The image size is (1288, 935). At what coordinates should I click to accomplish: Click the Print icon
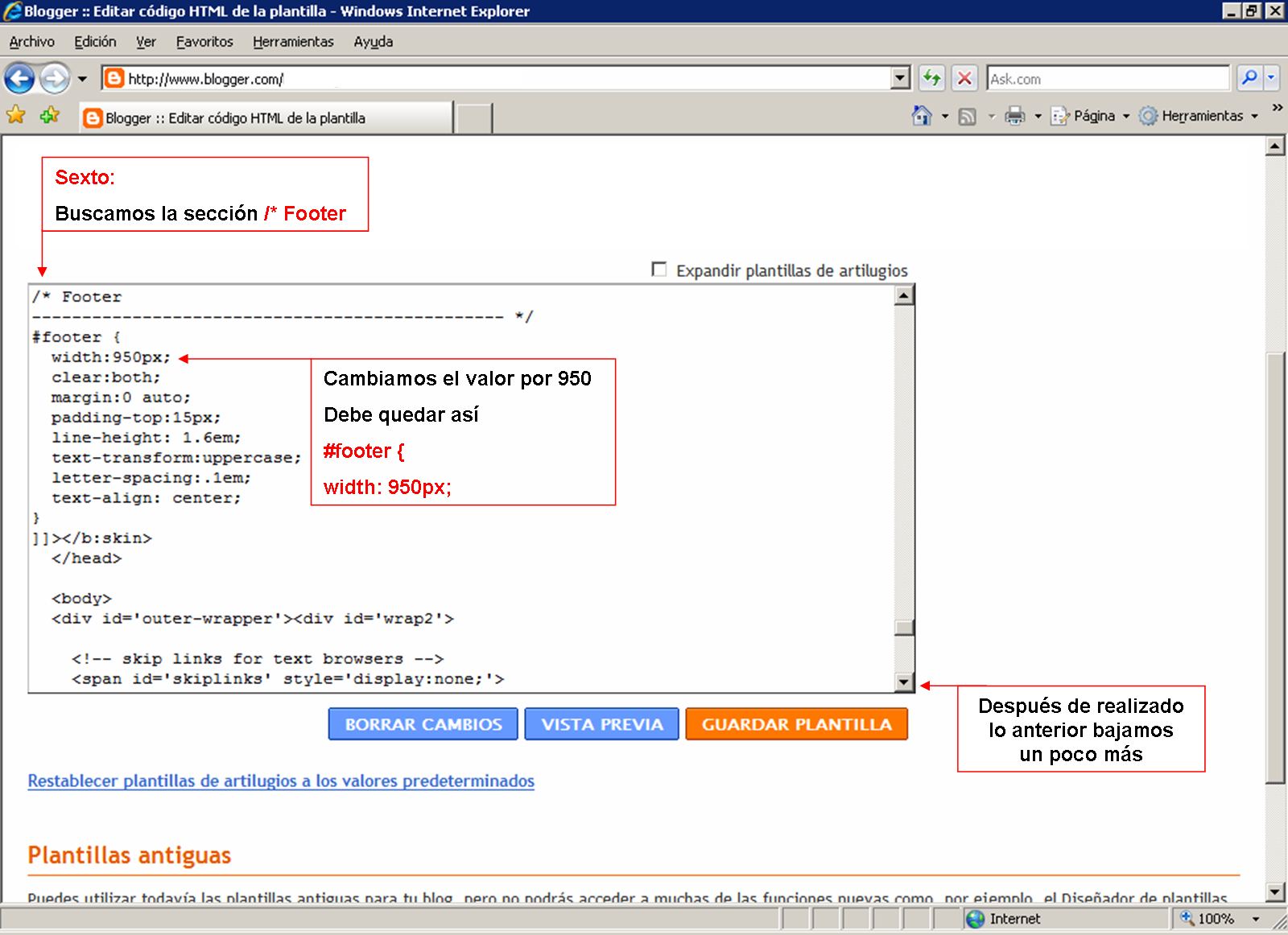pos(1015,116)
